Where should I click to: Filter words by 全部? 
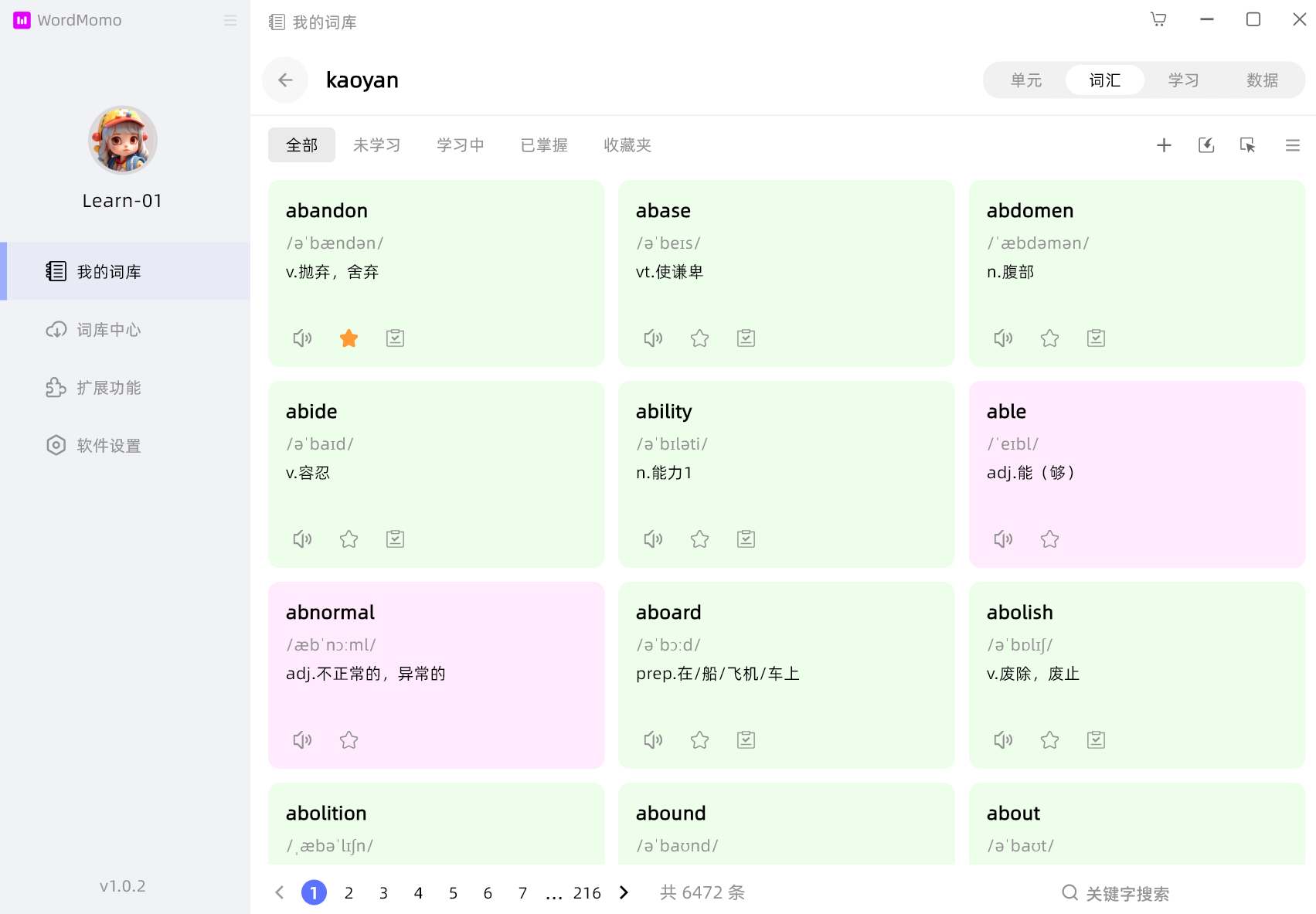(x=301, y=145)
